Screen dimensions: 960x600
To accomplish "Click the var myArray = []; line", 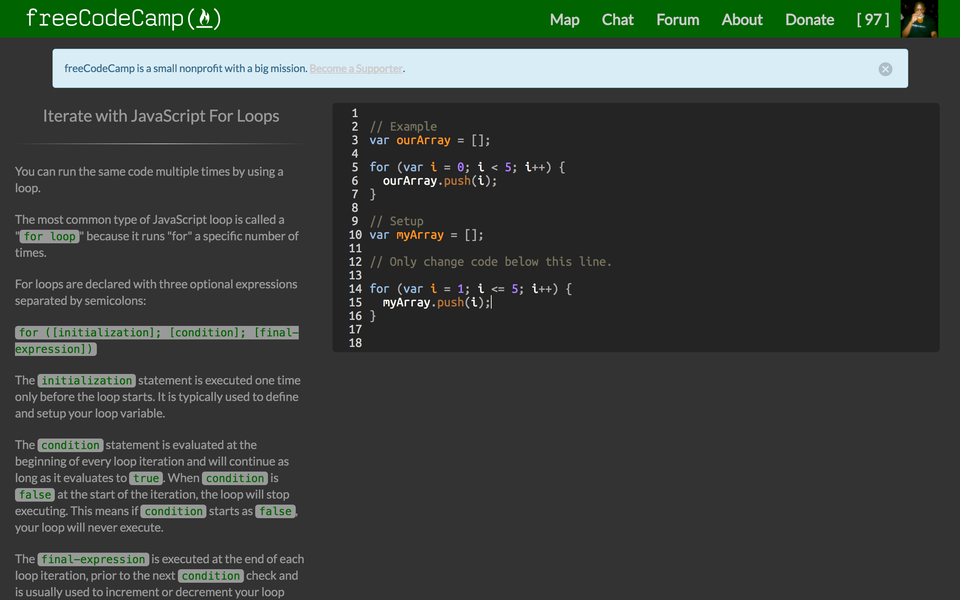I will click(x=426, y=234).
